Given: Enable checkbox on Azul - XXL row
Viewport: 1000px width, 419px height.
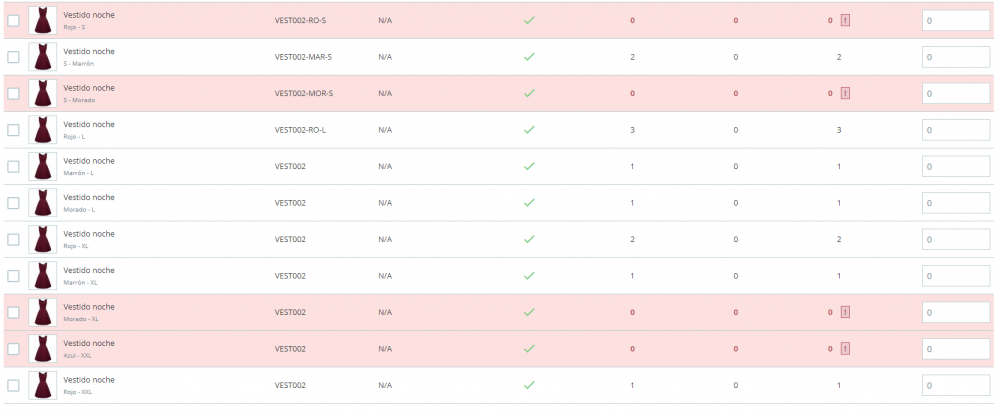Looking at the screenshot, I should click(13, 349).
